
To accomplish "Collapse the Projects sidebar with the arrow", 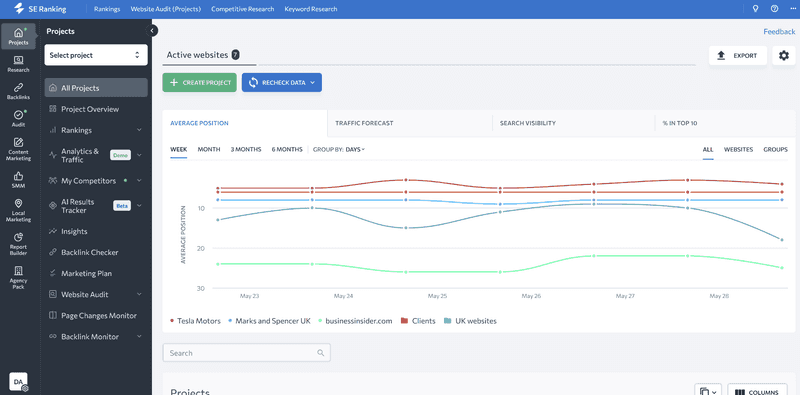I will pos(152,31).
